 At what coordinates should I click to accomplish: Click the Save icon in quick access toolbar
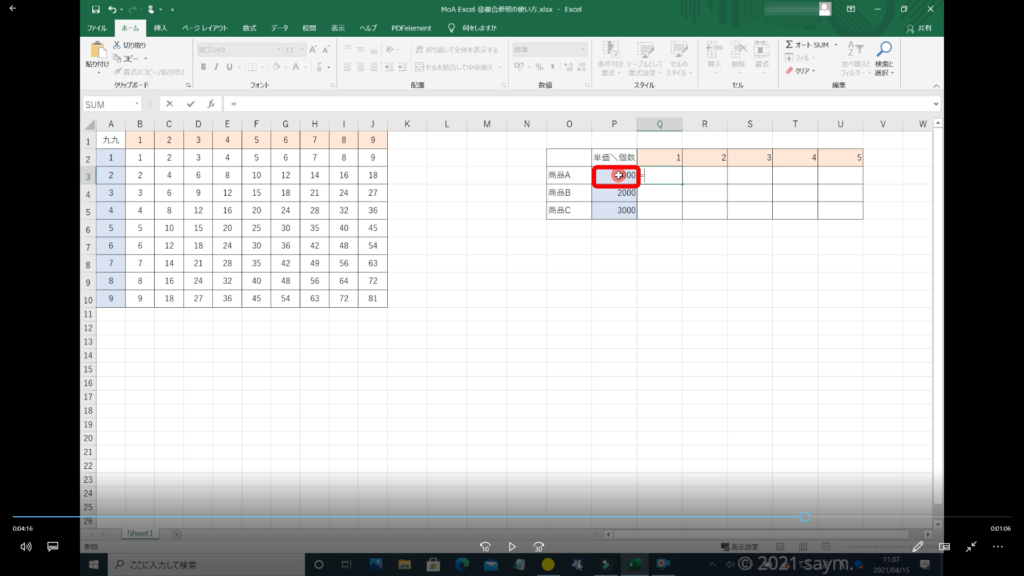click(x=95, y=9)
